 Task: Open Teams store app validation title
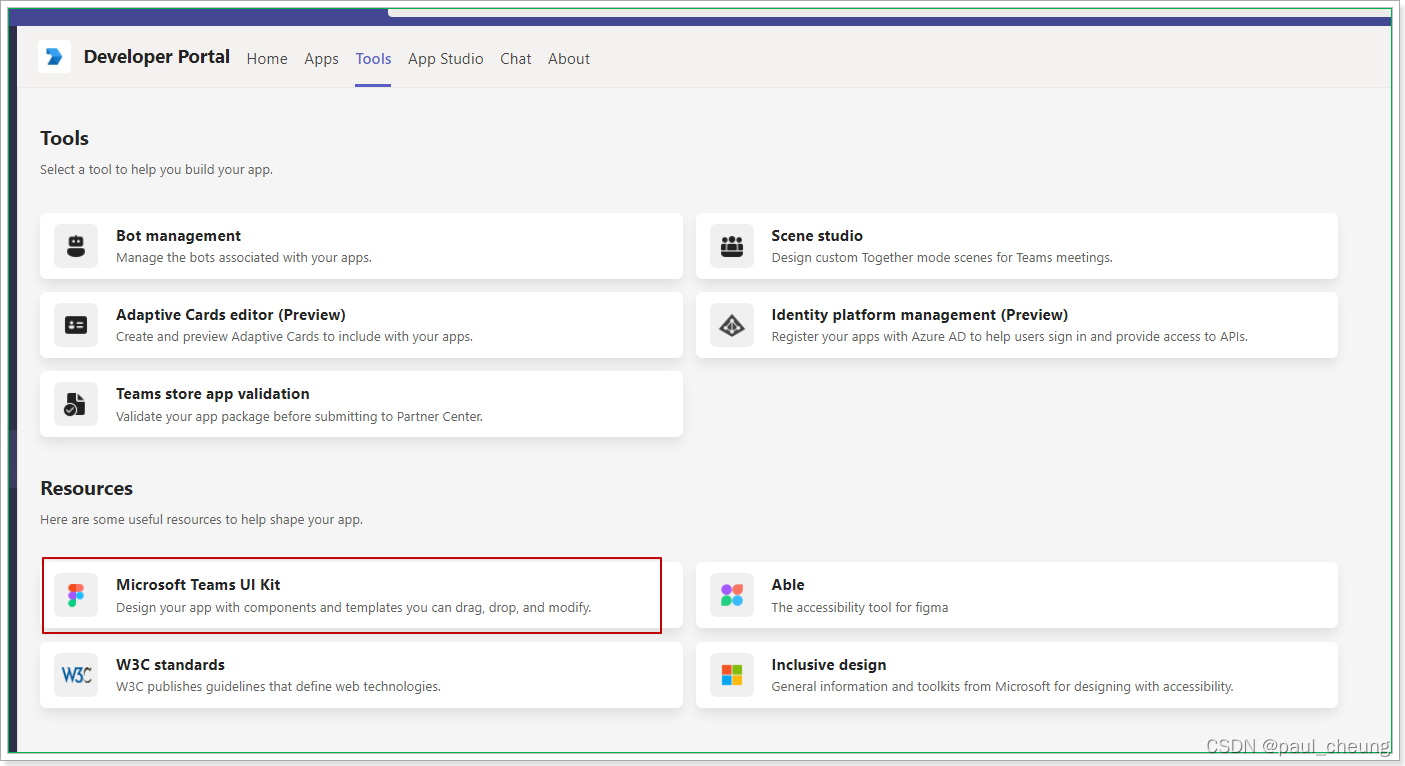click(x=213, y=394)
